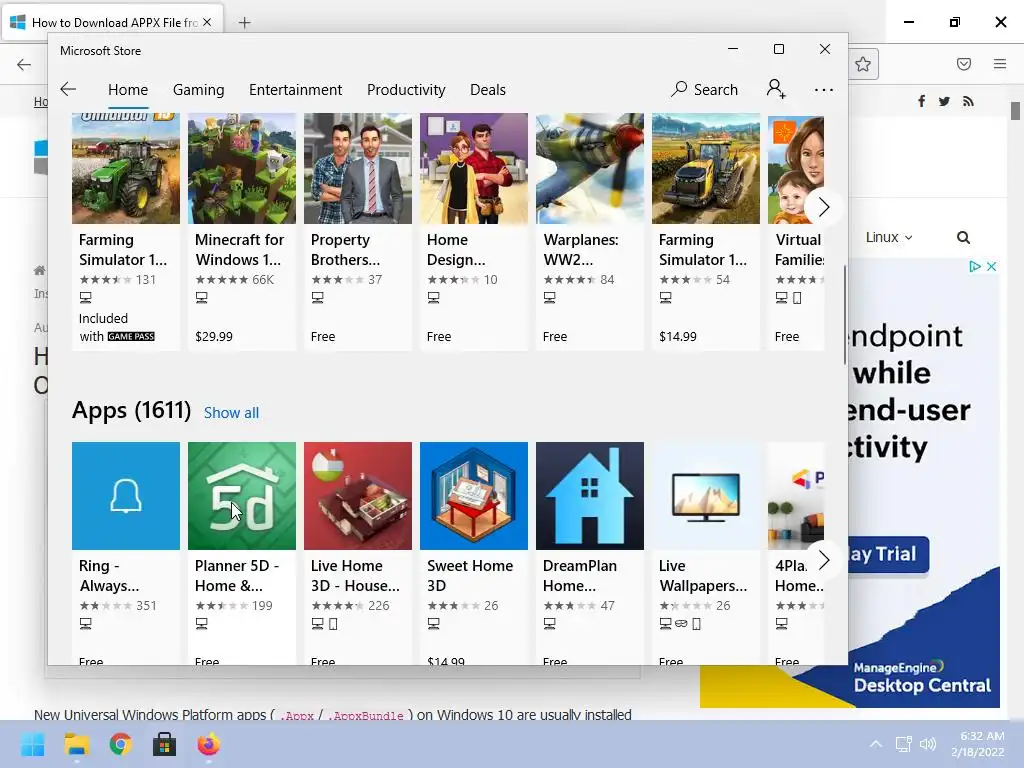The width and height of the screenshot is (1024, 768).
Task: Open a new Firefox tab
Action: 244,23
